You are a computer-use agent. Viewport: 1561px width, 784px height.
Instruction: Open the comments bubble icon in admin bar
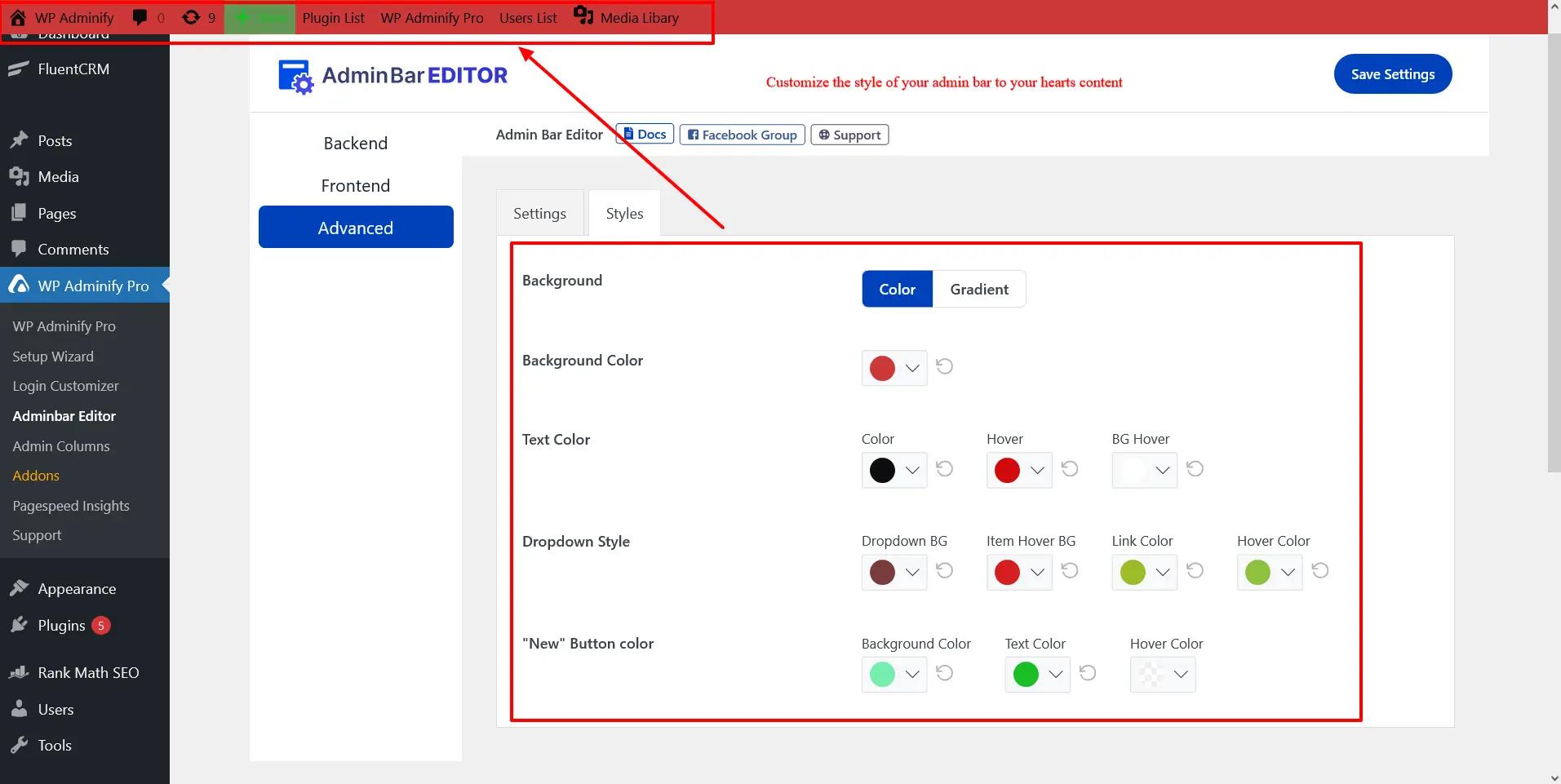[140, 17]
